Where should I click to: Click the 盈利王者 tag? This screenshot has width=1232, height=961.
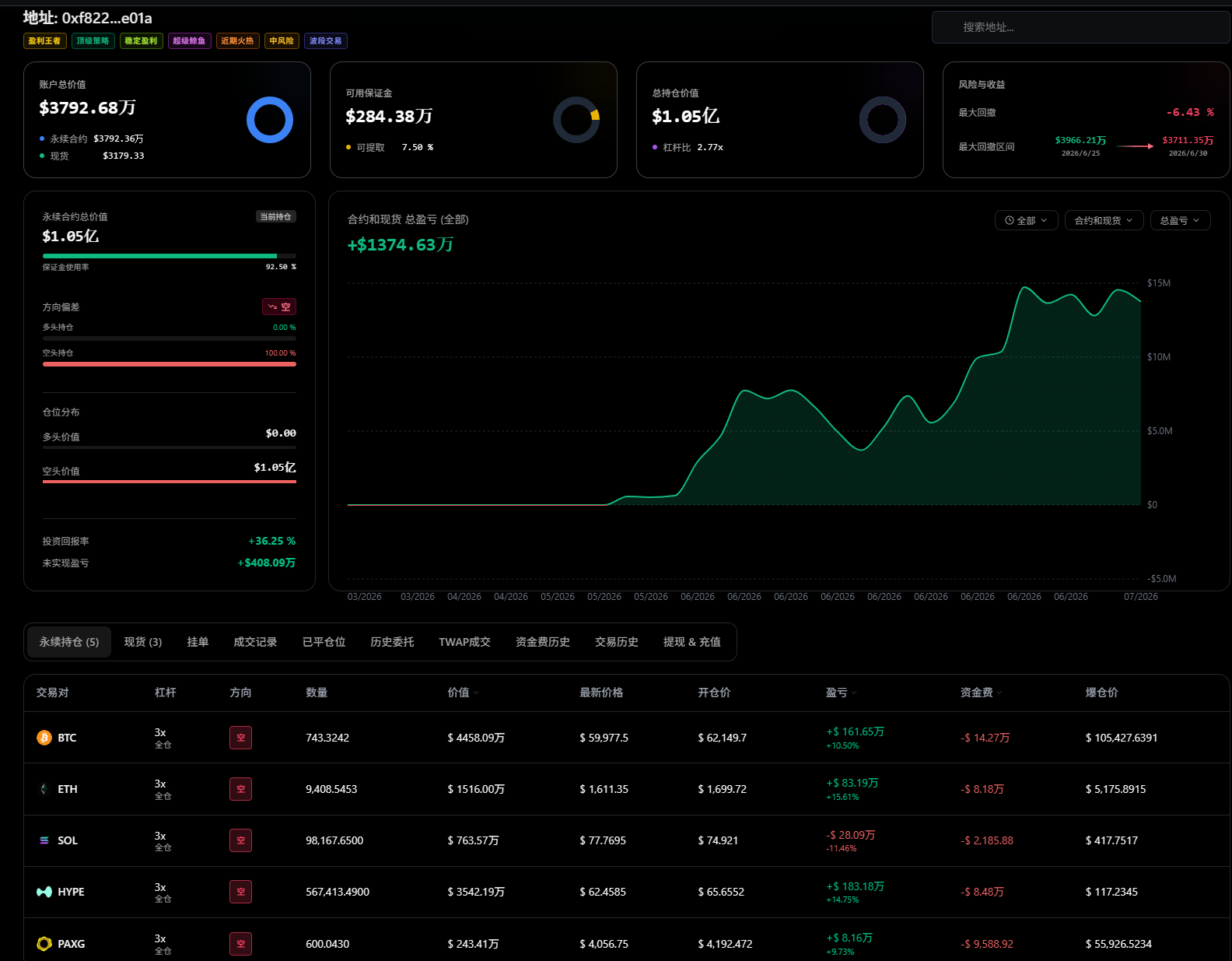(44, 40)
